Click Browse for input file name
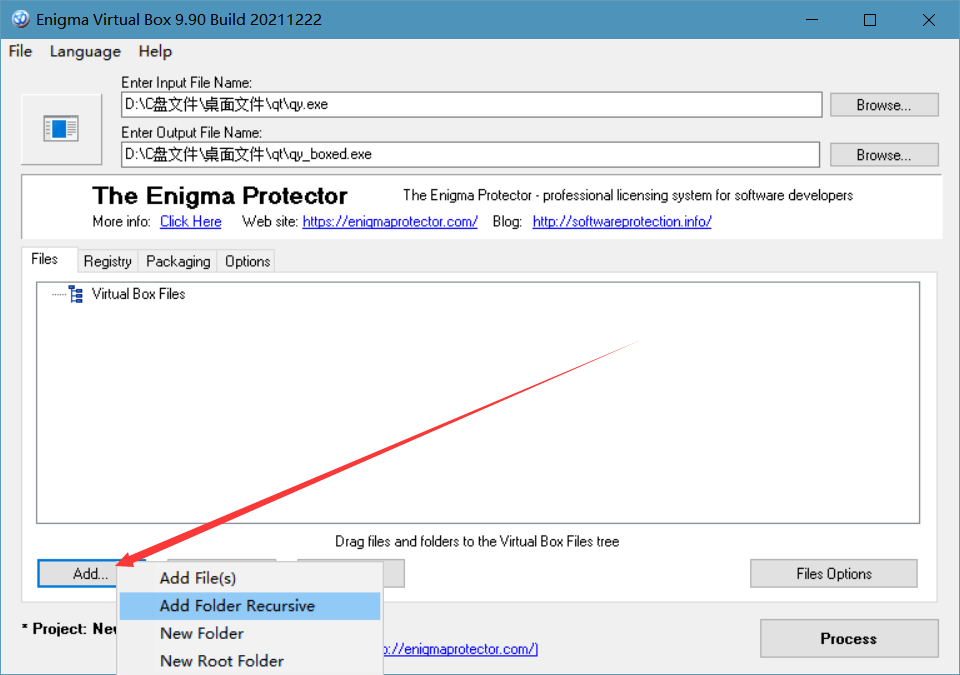This screenshot has height=675, width=960. (884, 105)
